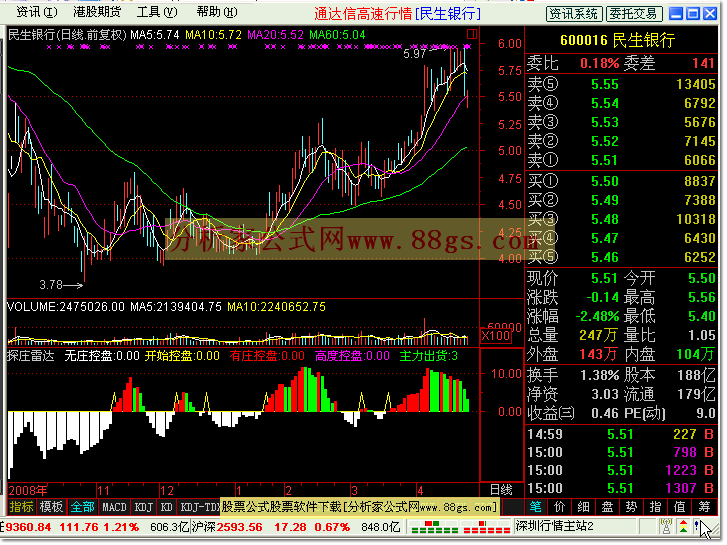Click the 最高 5.56 value
The height and width of the screenshot is (545, 727).
tap(701, 297)
